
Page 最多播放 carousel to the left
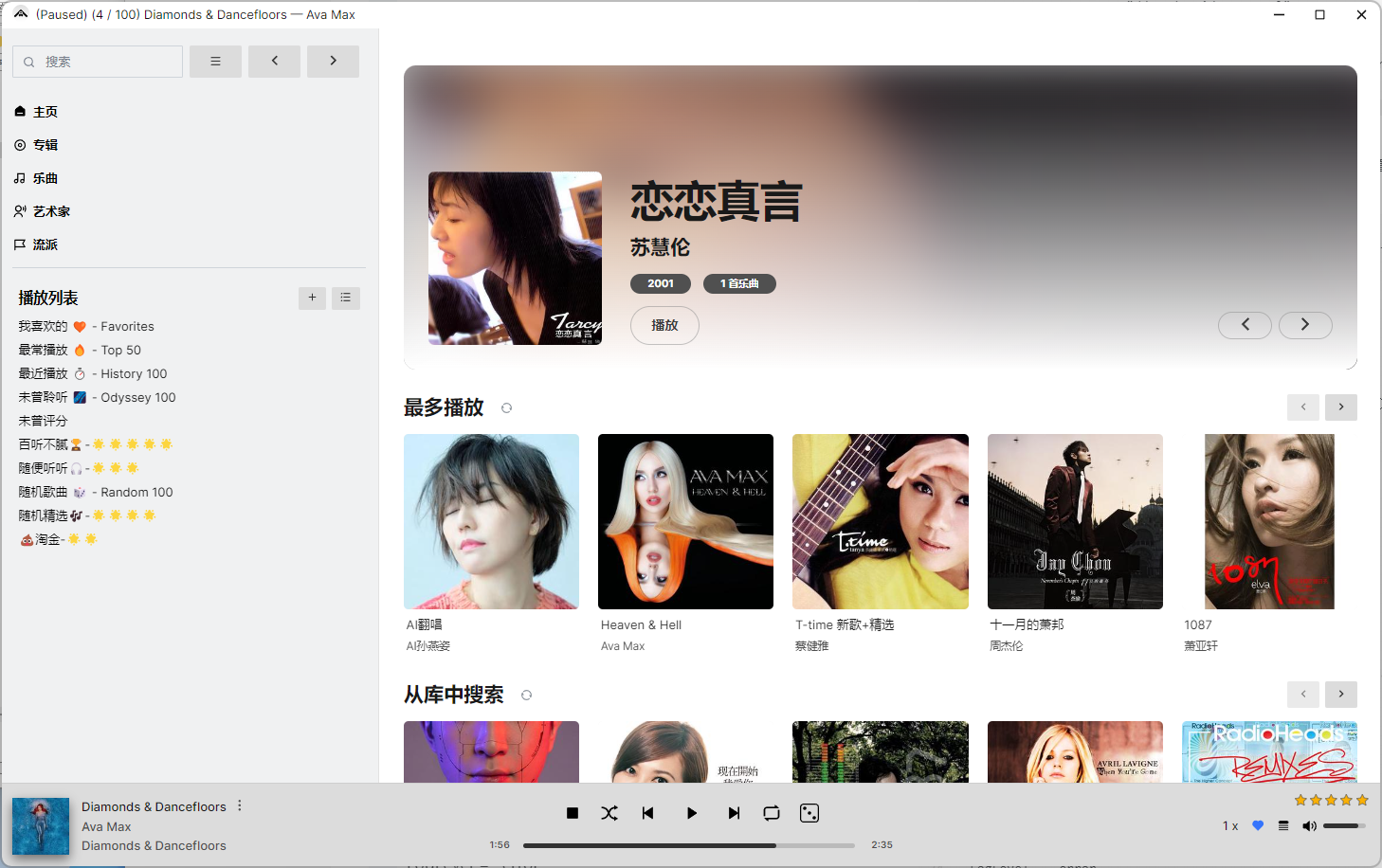(1303, 407)
